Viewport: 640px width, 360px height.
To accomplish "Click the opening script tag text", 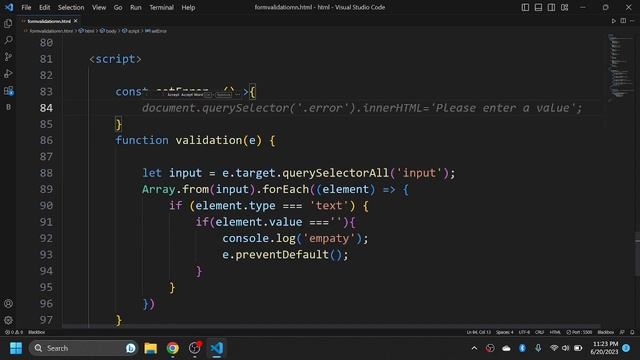I will pyautogui.click(x=116, y=59).
